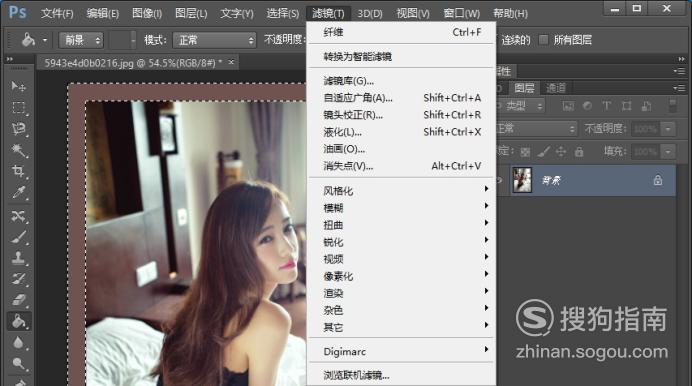
Task: Select the Patch healing tool
Action: click(x=18, y=216)
